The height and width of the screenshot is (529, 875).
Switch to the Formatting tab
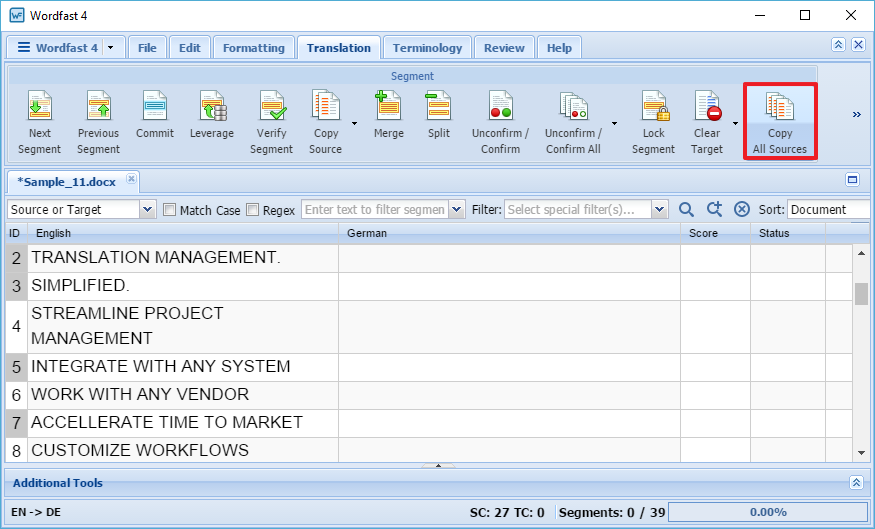tap(254, 48)
